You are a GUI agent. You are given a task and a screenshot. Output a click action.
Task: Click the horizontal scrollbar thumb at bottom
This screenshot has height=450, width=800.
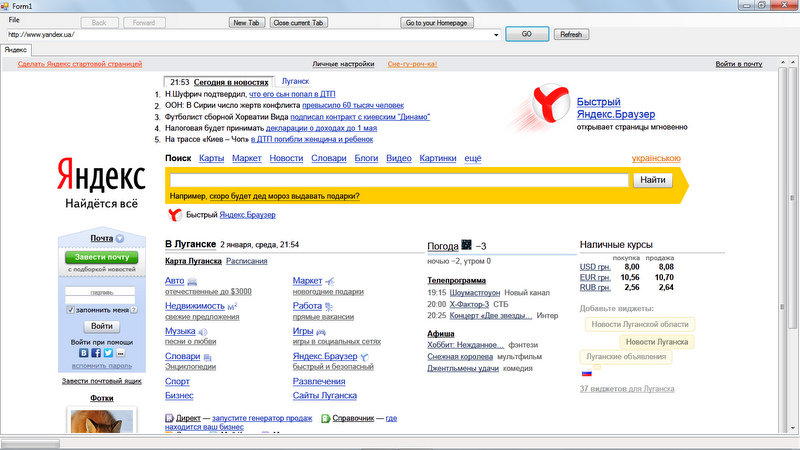pos(30,444)
